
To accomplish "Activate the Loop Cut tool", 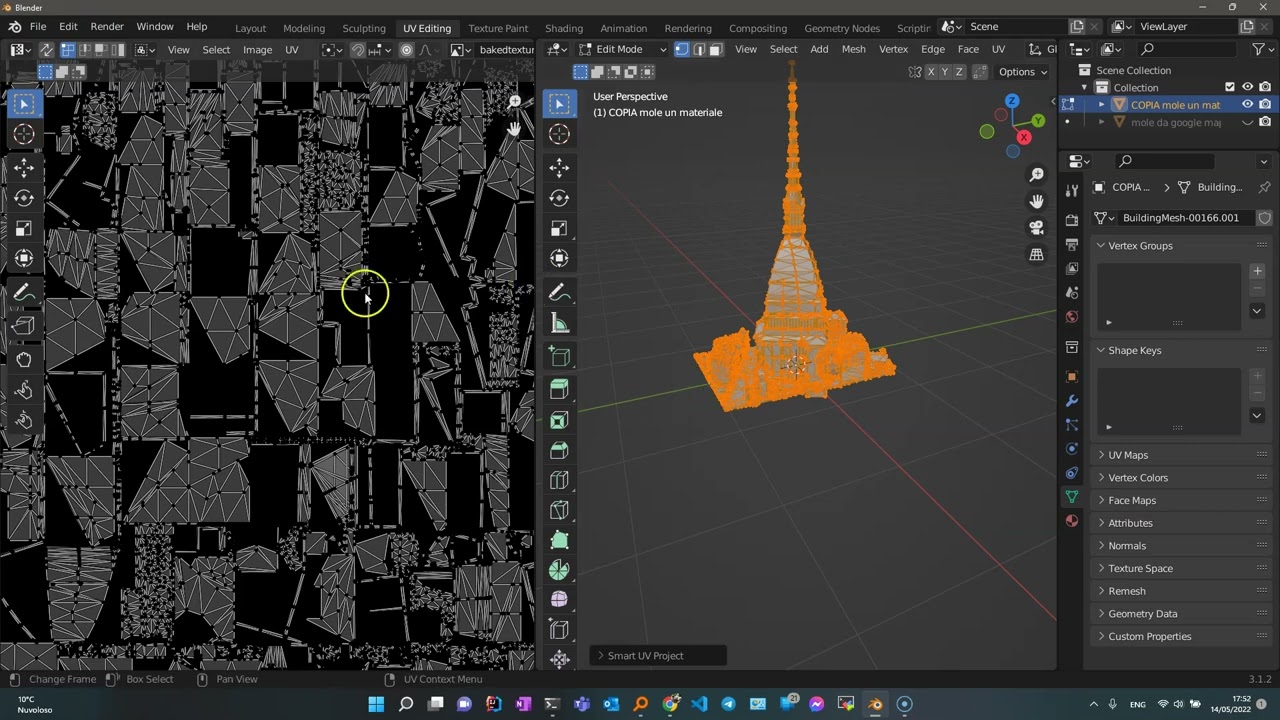I will [x=559, y=480].
